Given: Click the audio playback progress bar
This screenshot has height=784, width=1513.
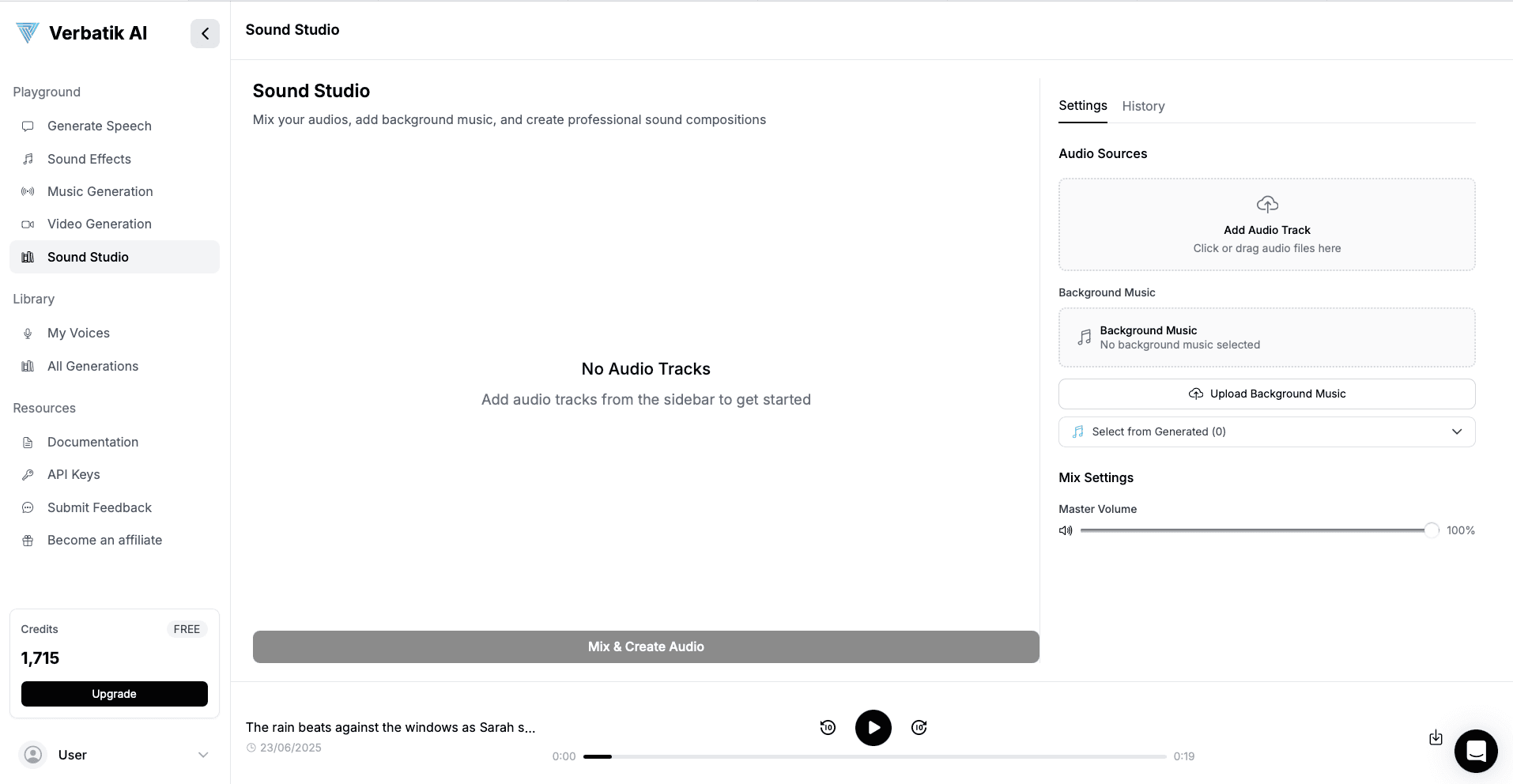Looking at the screenshot, I should click(x=873, y=756).
